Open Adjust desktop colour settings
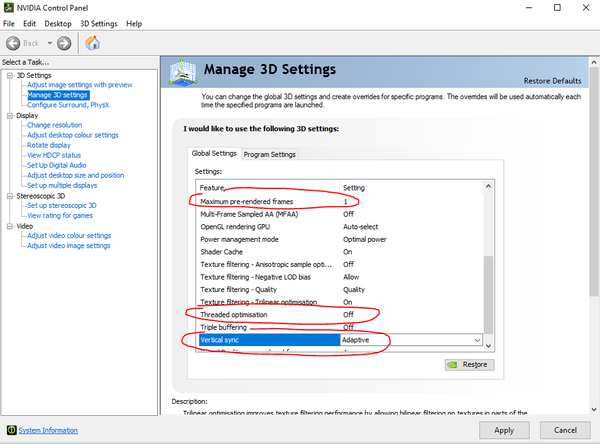The width and height of the screenshot is (600, 444). [73, 135]
